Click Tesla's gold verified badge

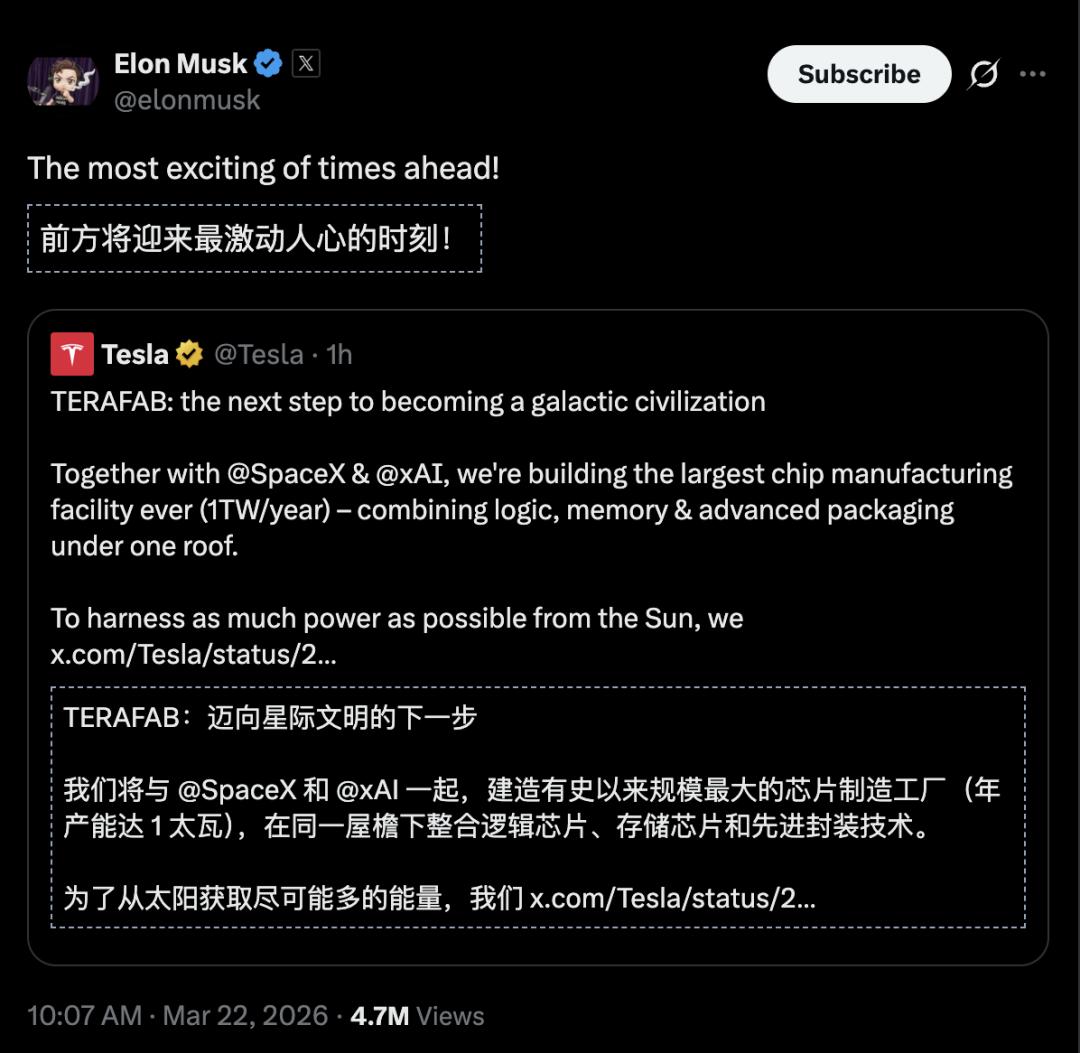188,353
